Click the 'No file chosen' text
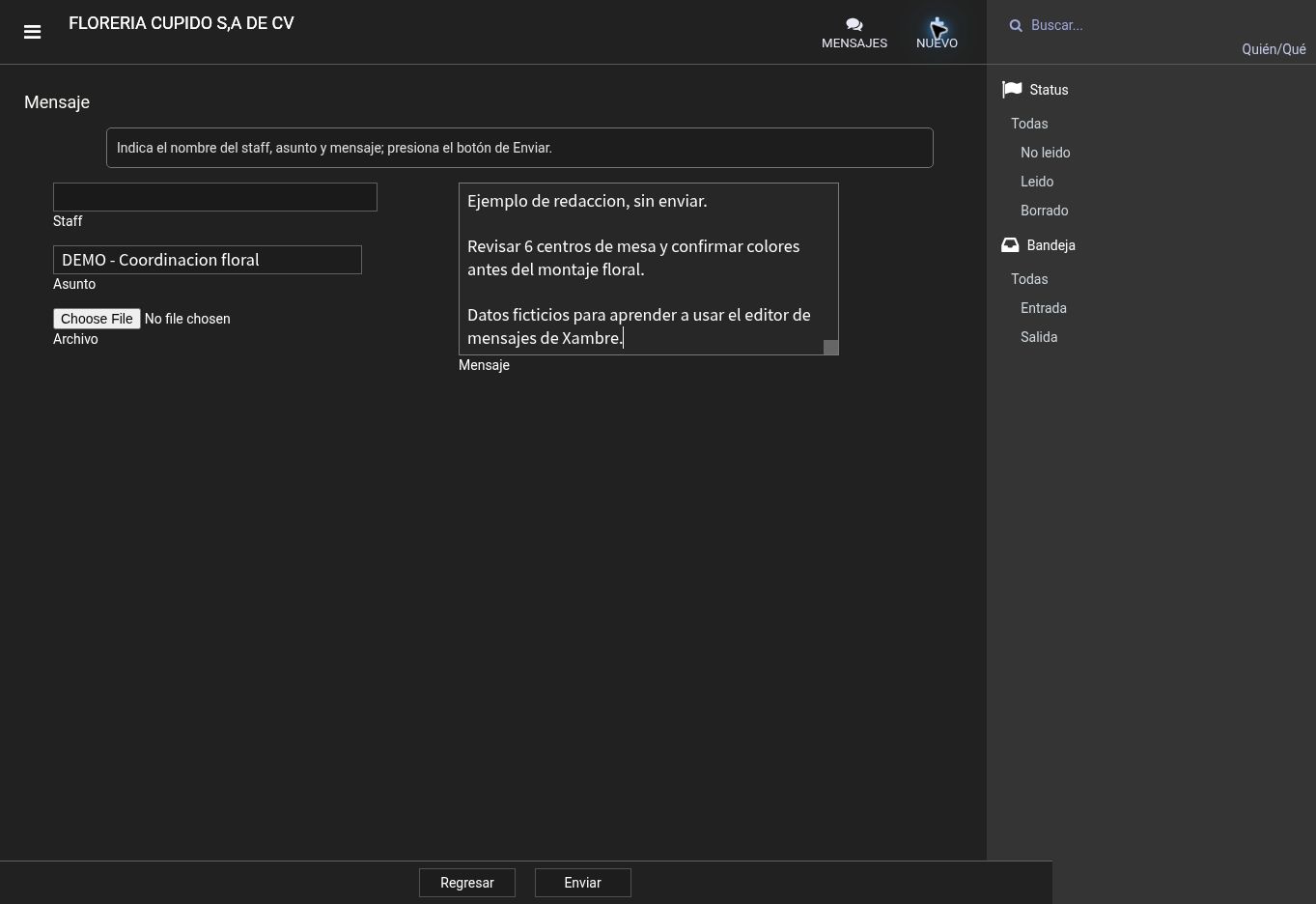Screen dimensions: 1316x904 (187, 319)
